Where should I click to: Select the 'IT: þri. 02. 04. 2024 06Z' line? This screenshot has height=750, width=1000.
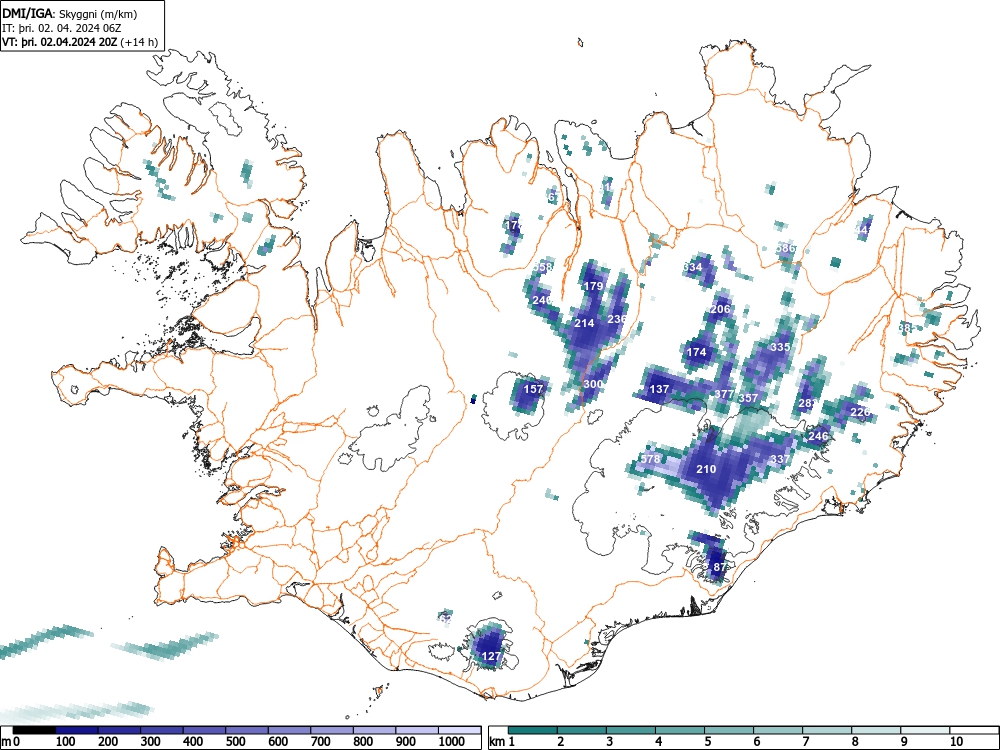62,28
